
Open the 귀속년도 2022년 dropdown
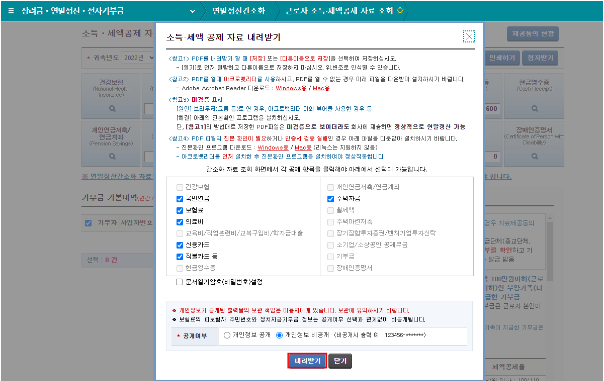tap(139, 58)
